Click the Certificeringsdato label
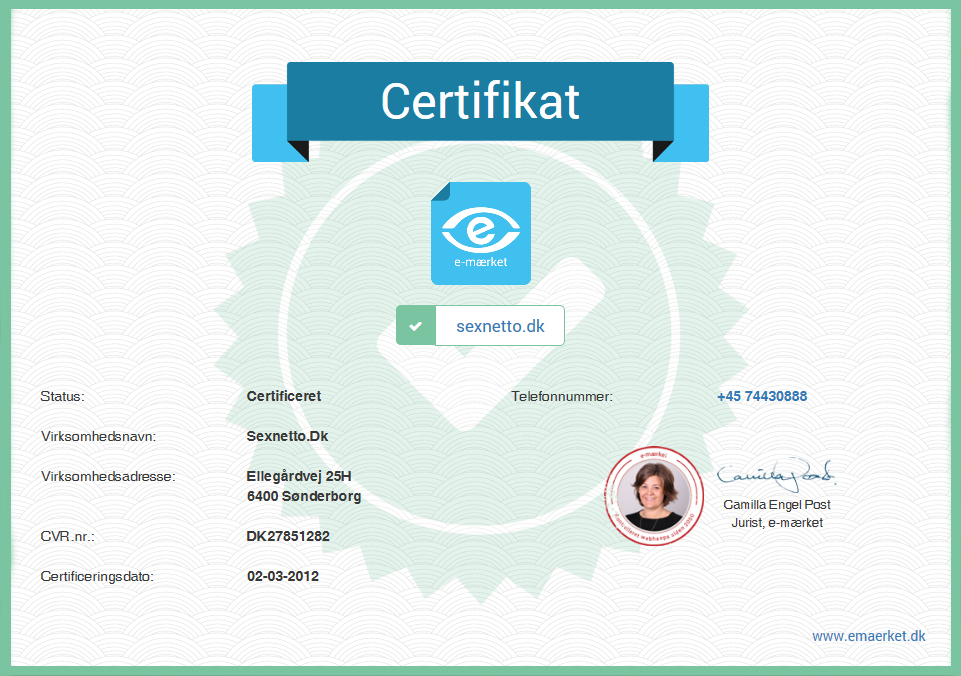This screenshot has width=961, height=676. [97, 576]
